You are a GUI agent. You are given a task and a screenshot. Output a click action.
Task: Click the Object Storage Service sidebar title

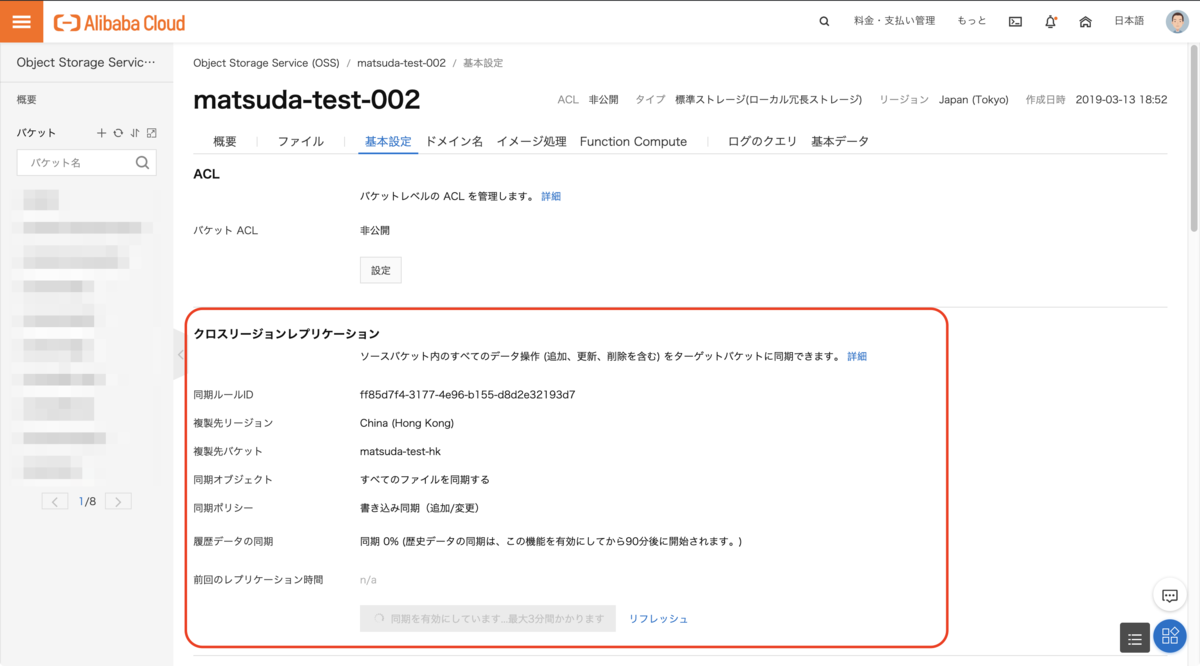pyautogui.click(x=86, y=62)
